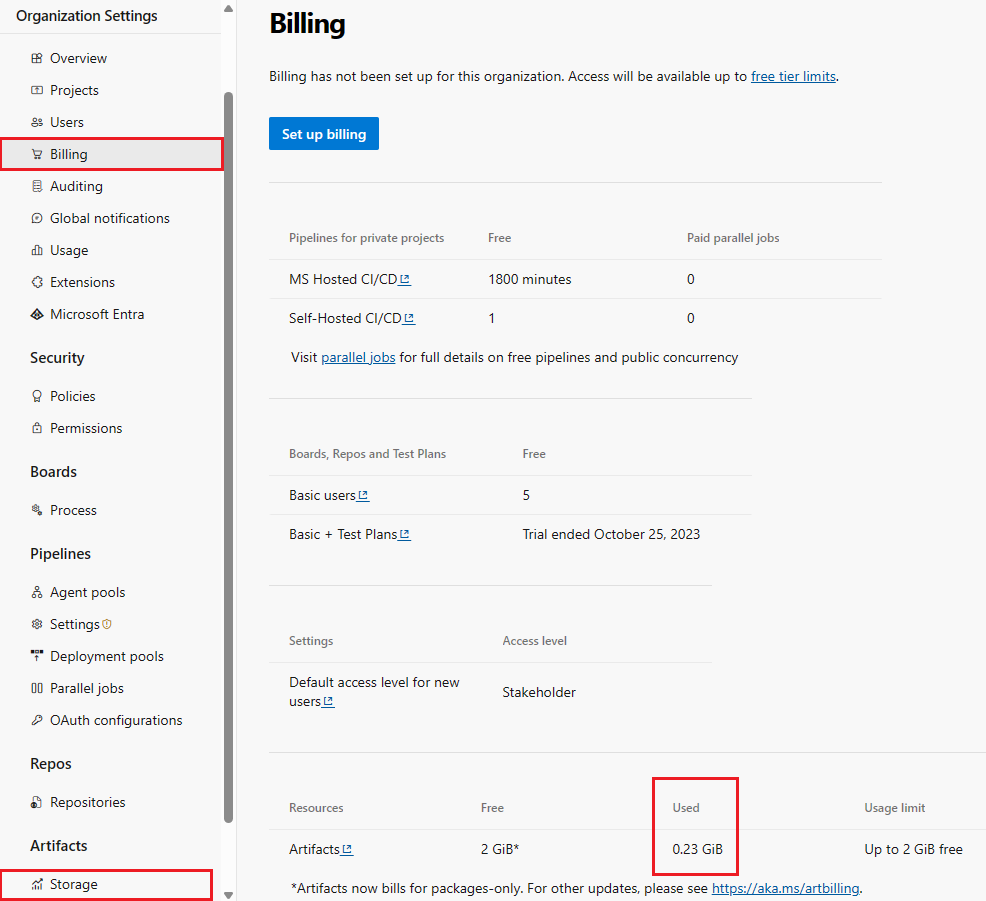Click the Stakeholder access level value

coord(539,693)
